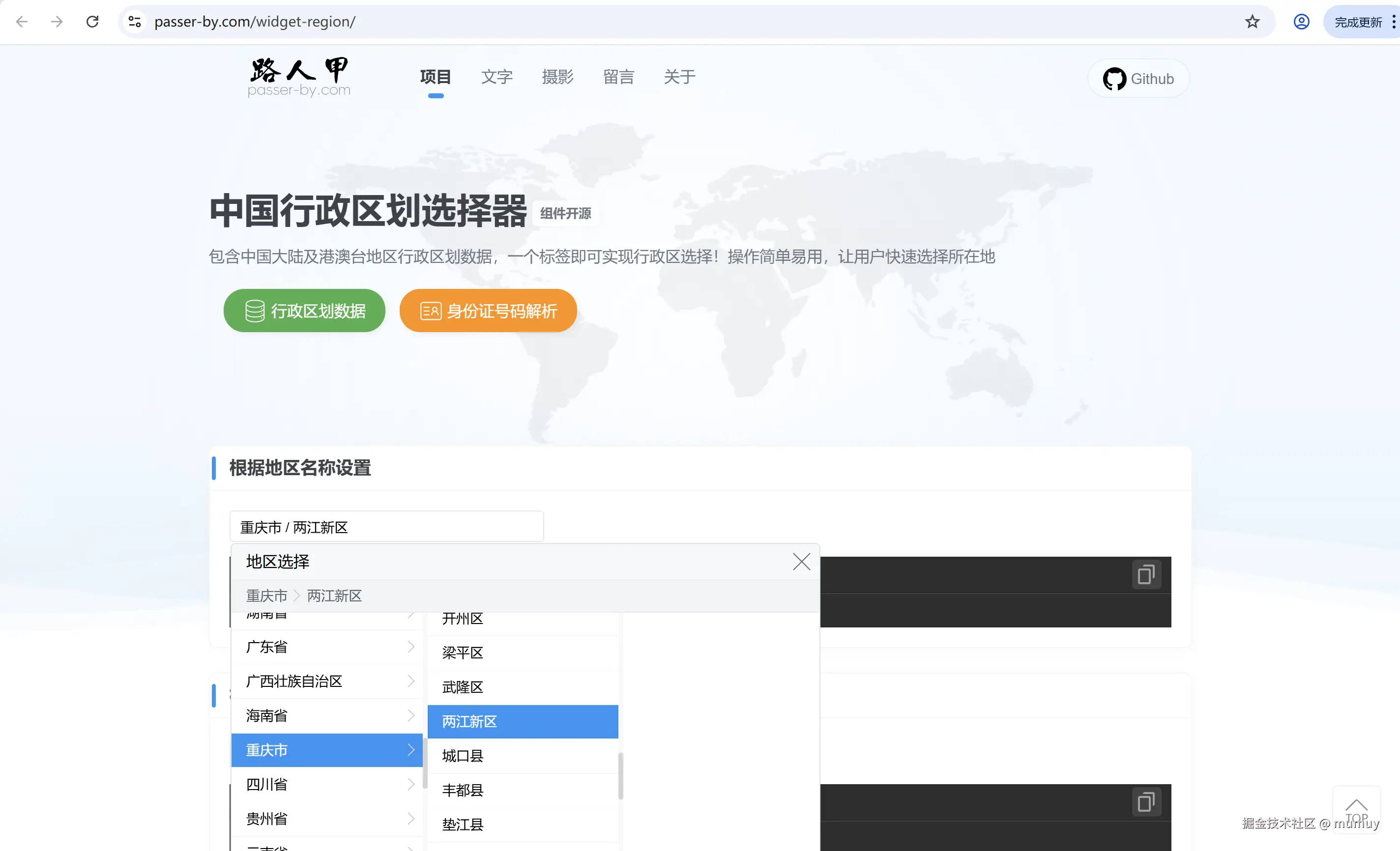
Task: Click the reload page icon
Action: point(92,22)
